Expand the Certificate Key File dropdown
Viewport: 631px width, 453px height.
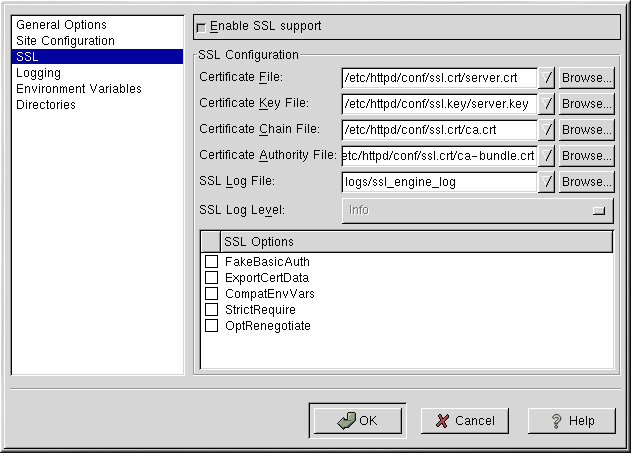point(547,104)
